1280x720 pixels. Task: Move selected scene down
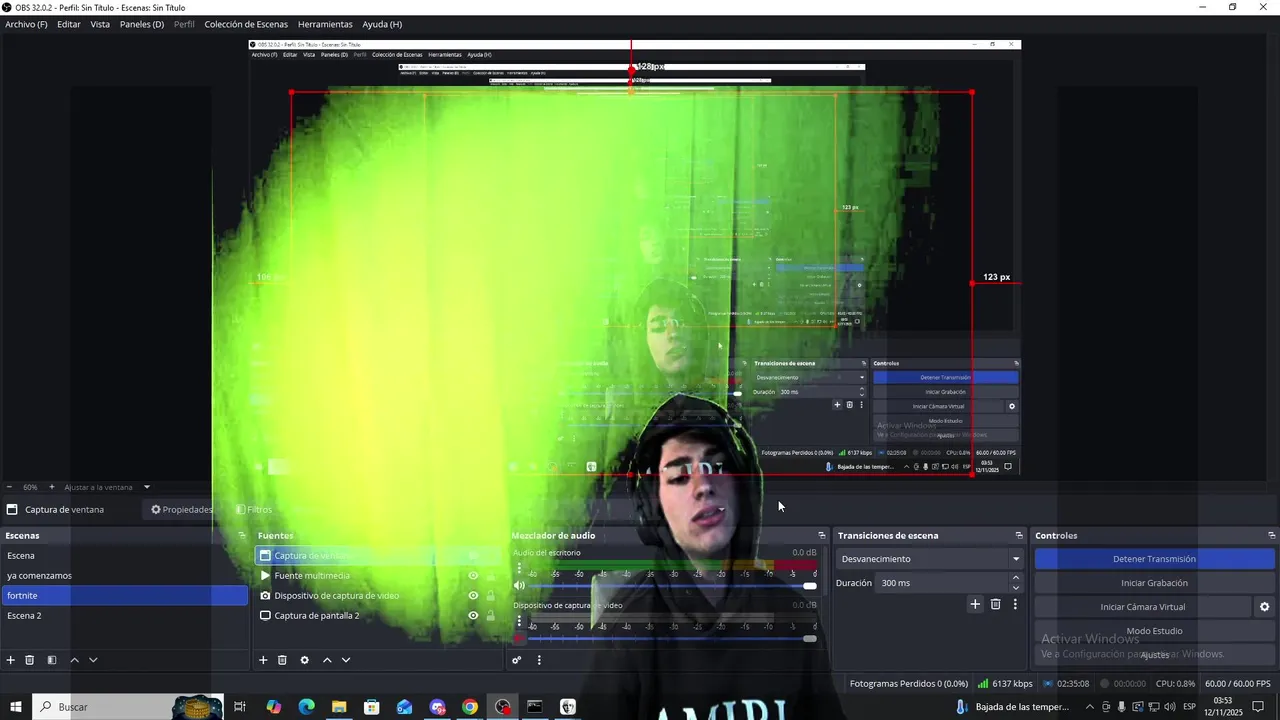tap(93, 660)
